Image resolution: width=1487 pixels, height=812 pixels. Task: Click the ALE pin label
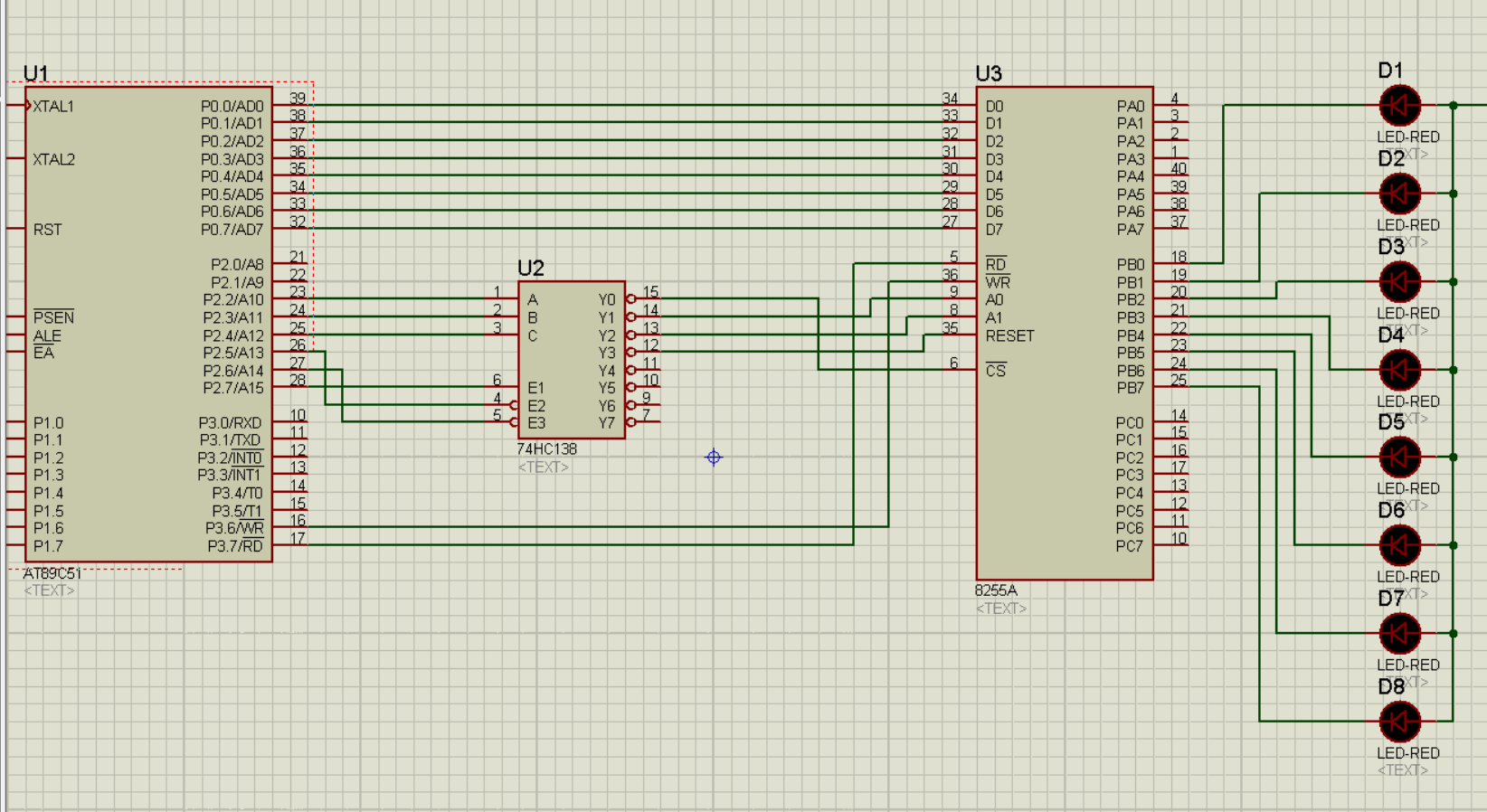coord(47,335)
